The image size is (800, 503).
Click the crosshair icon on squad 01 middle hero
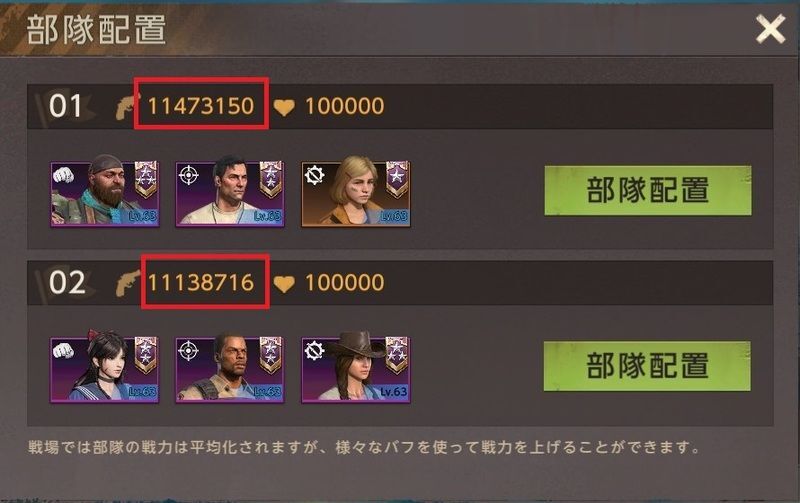click(189, 175)
